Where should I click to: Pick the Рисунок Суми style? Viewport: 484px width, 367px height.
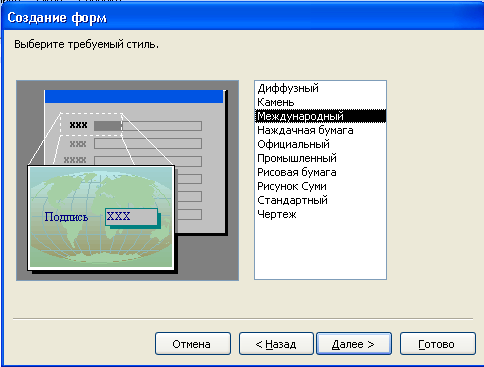pyautogui.click(x=320, y=186)
